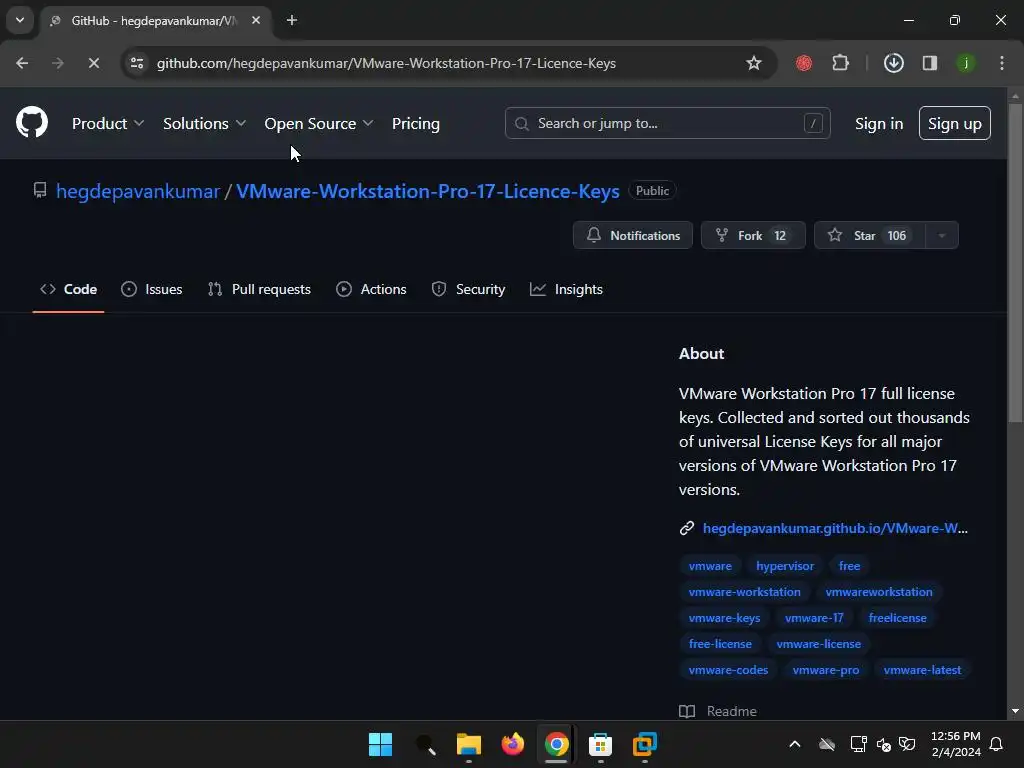The image size is (1024, 768).
Task: Select the vmware-workstation topic tag
Action: (744, 592)
